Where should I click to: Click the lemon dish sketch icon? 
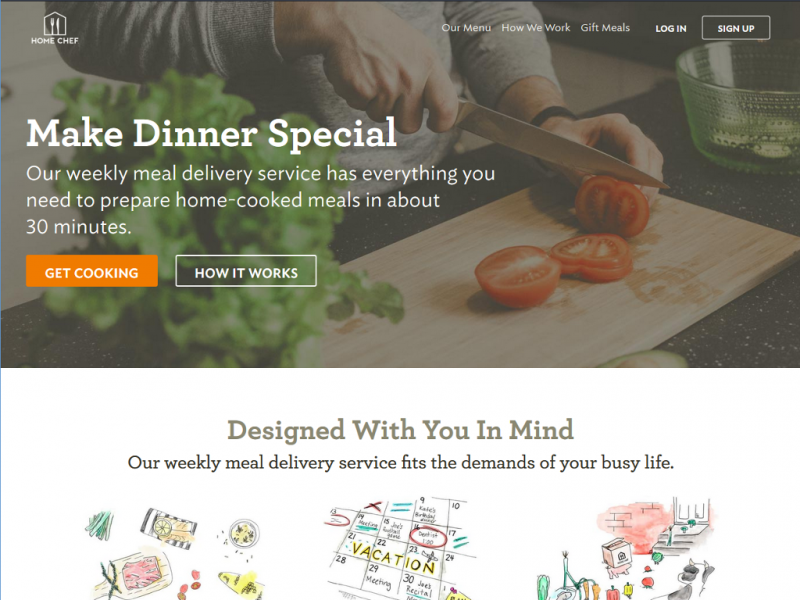click(x=168, y=528)
